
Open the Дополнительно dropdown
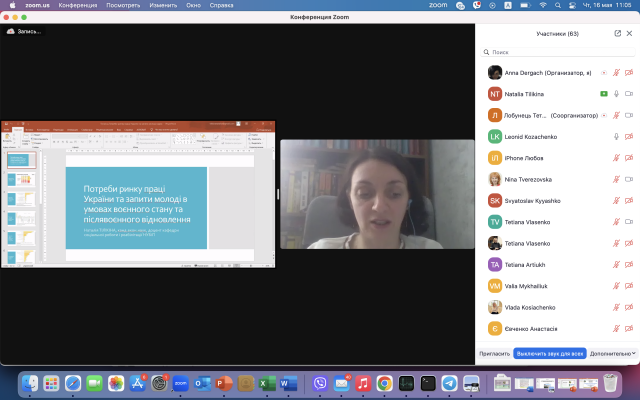click(x=612, y=353)
